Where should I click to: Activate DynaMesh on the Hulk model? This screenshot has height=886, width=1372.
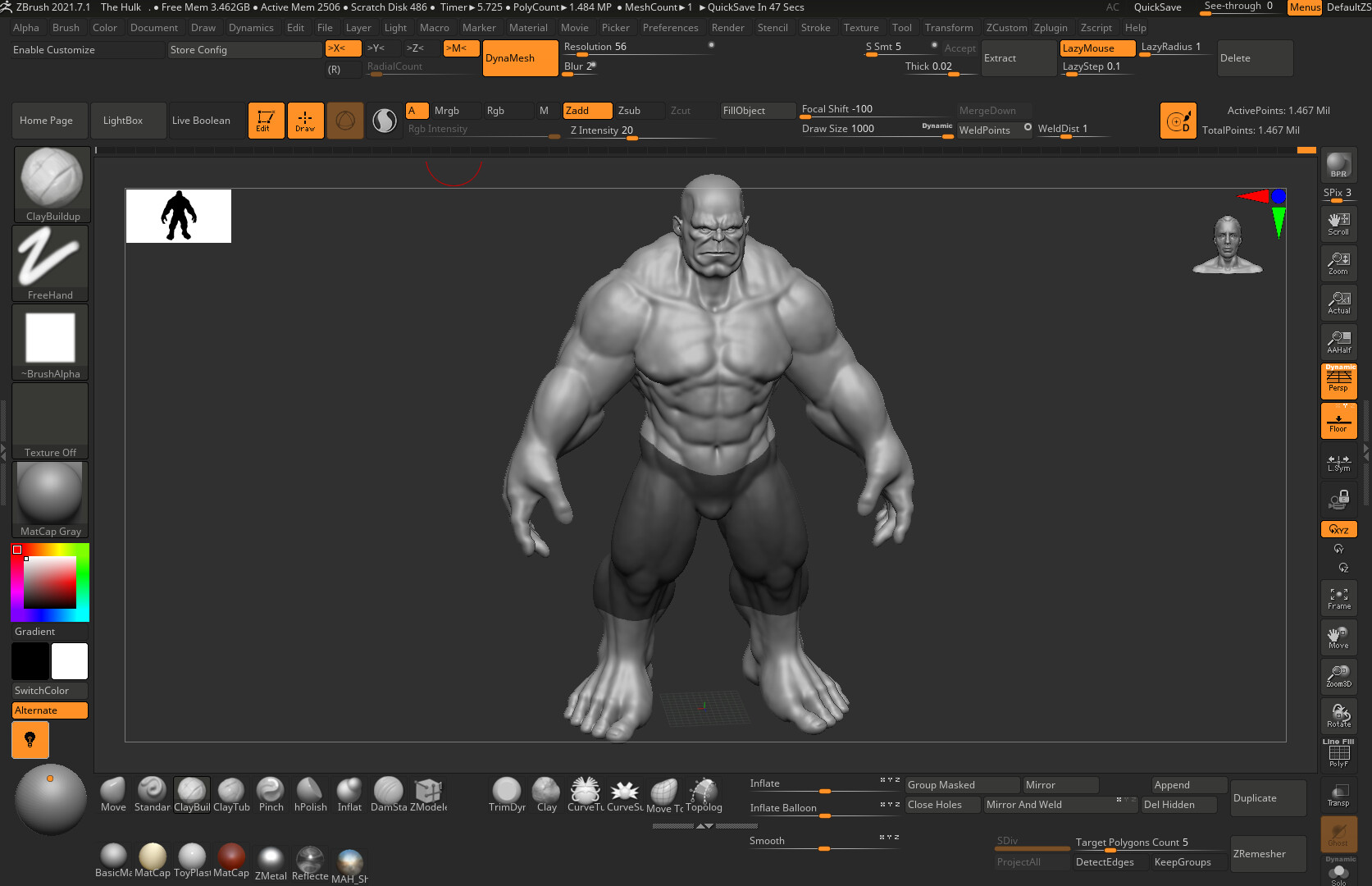519,57
